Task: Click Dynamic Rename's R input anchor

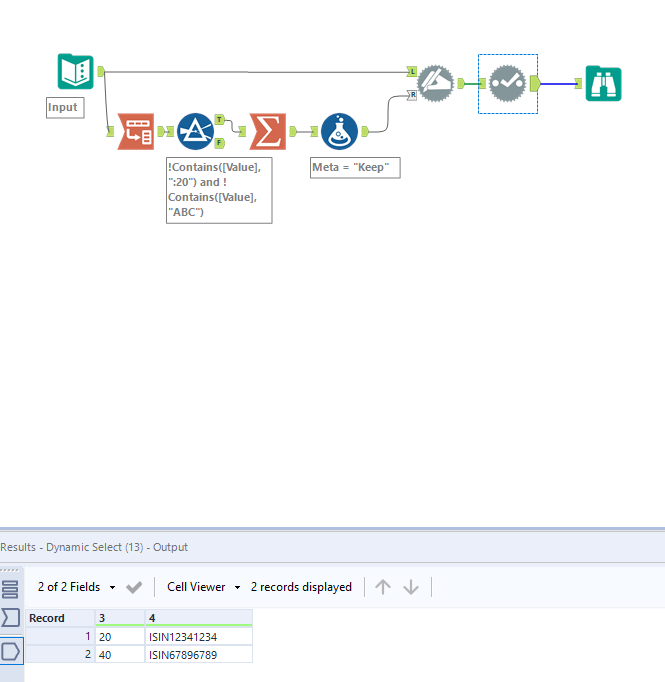Action: click(412, 95)
